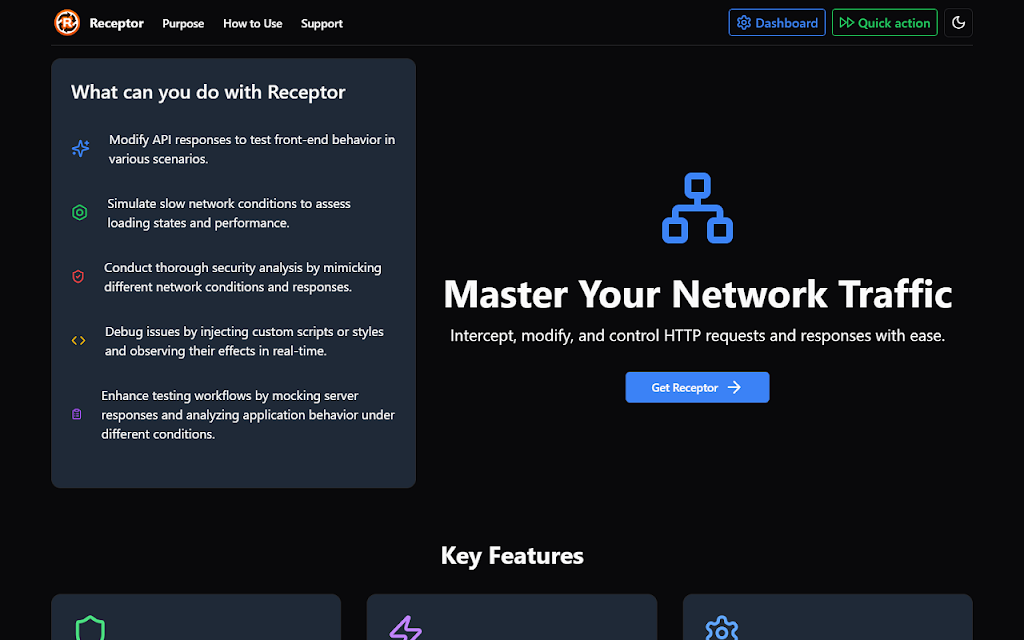Click the 'Master Your Network Traffic' headline
Screen dimensions: 1024x640
tap(697, 293)
